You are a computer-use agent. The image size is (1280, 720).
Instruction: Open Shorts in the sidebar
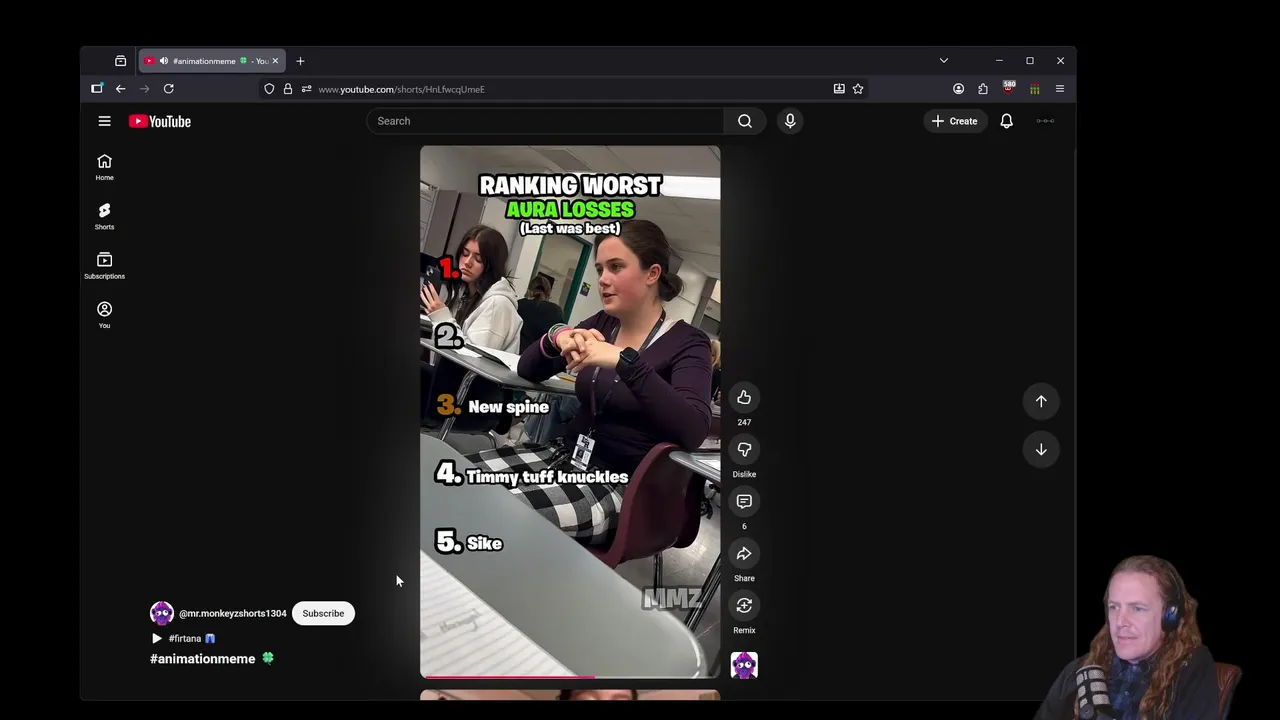click(104, 216)
